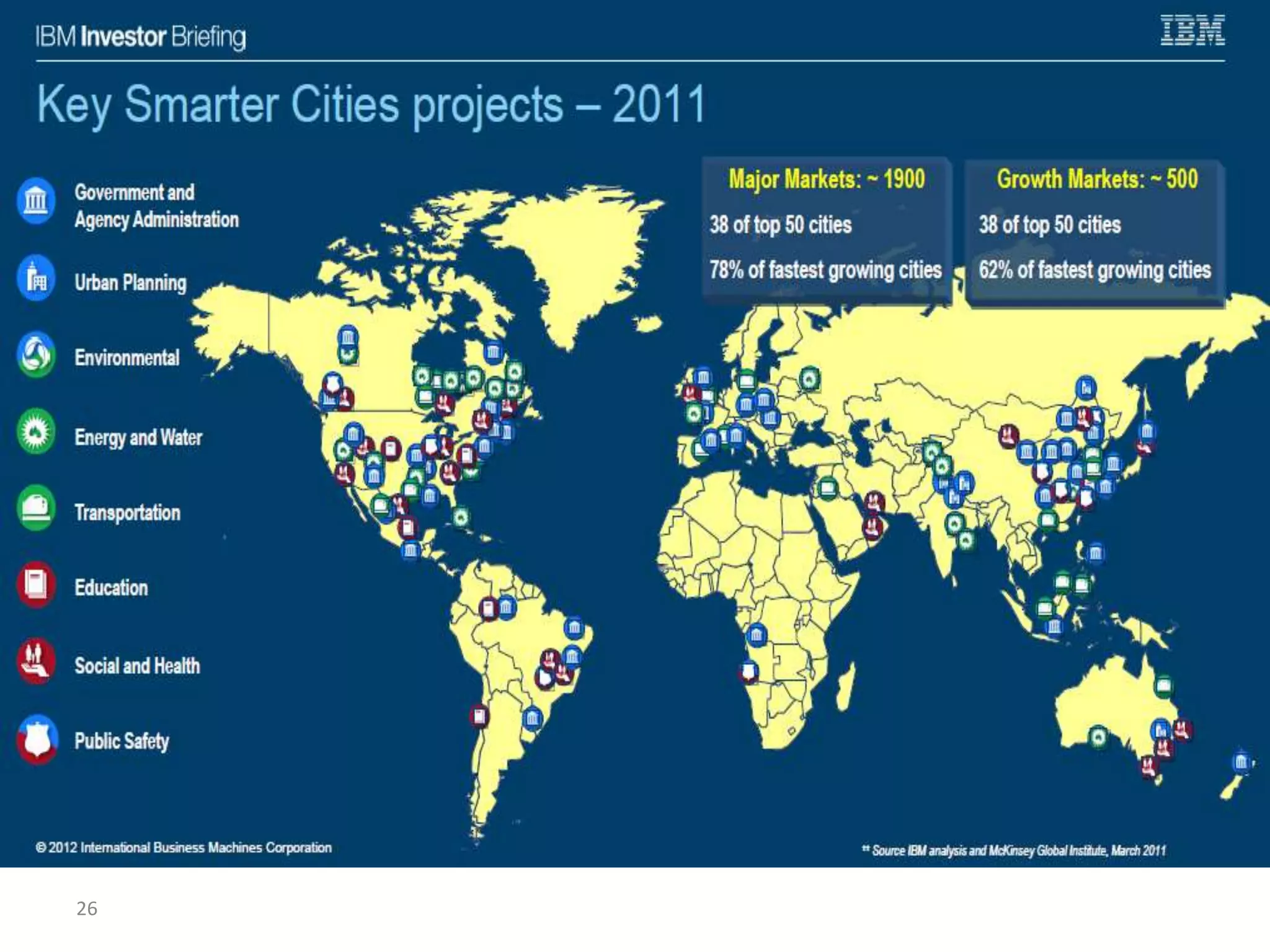Click the slide page number 26
Viewport: 1270px width, 952px height.
click(87, 909)
